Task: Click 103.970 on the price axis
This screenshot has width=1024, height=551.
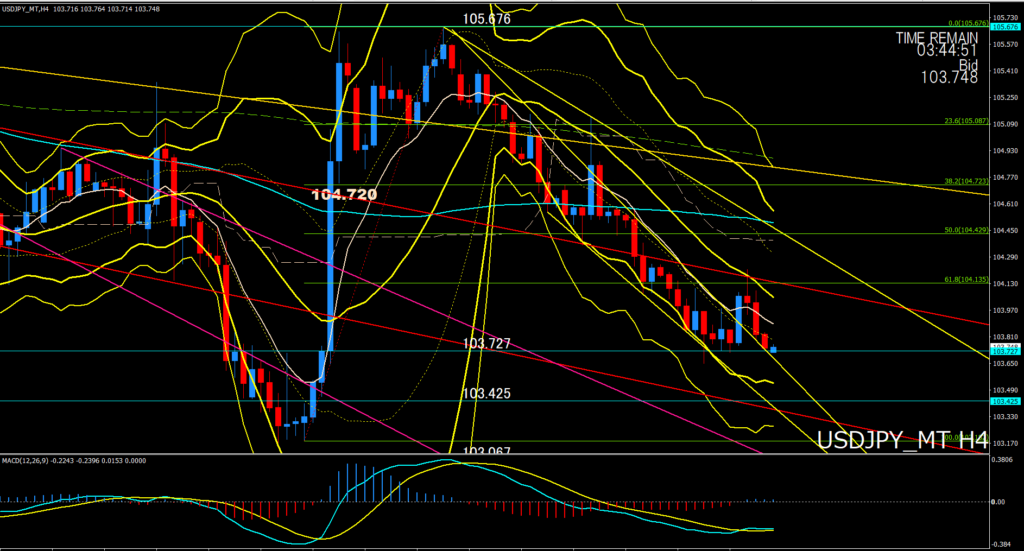Action: (x=1005, y=310)
